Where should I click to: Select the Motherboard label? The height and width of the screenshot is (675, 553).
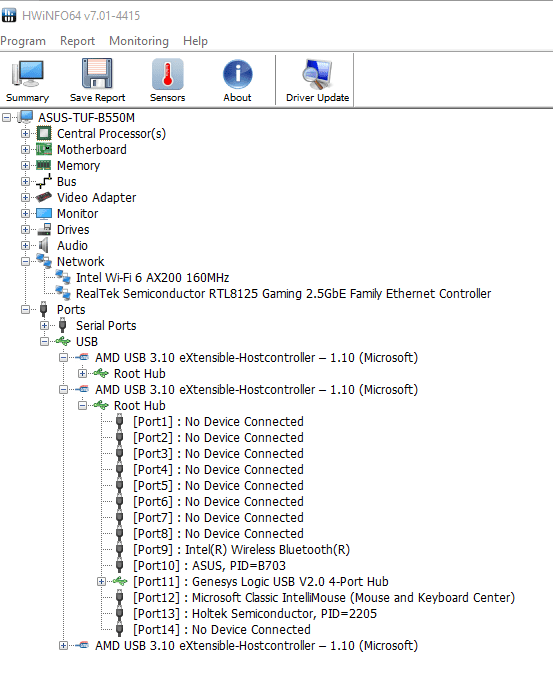[x=92, y=149]
